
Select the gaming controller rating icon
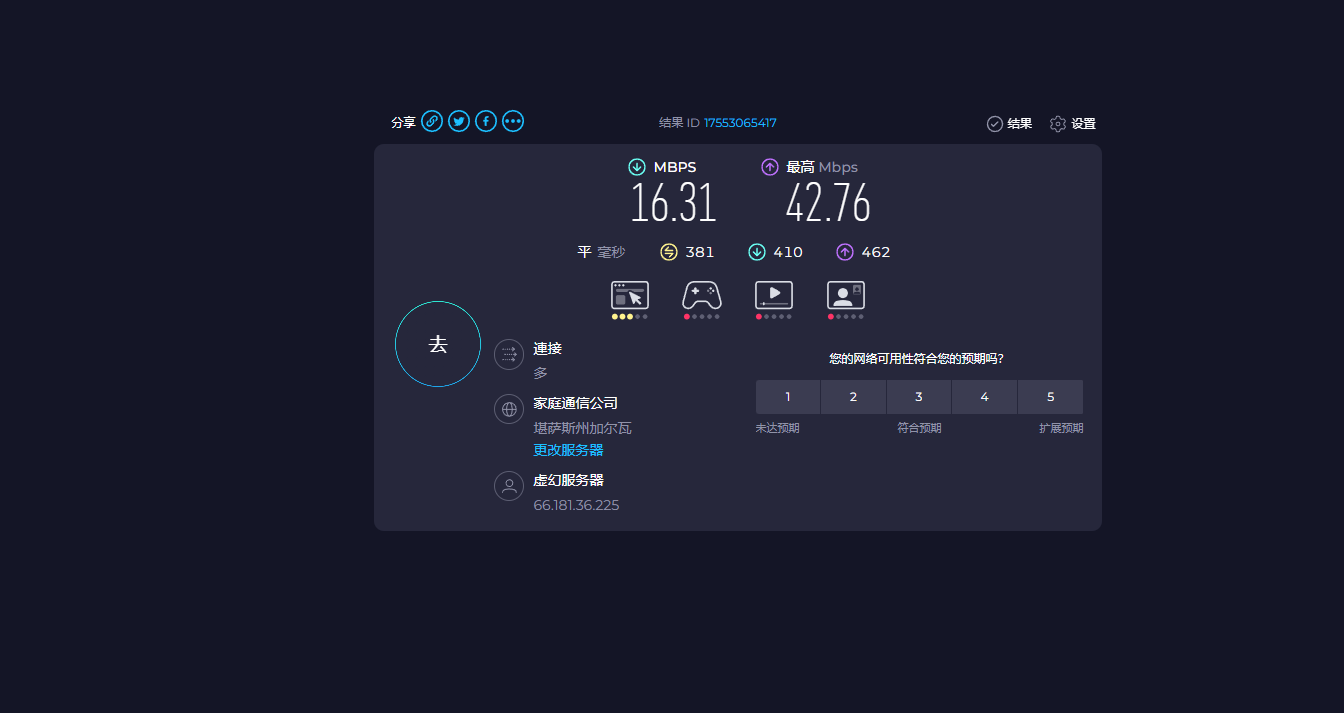click(702, 296)
